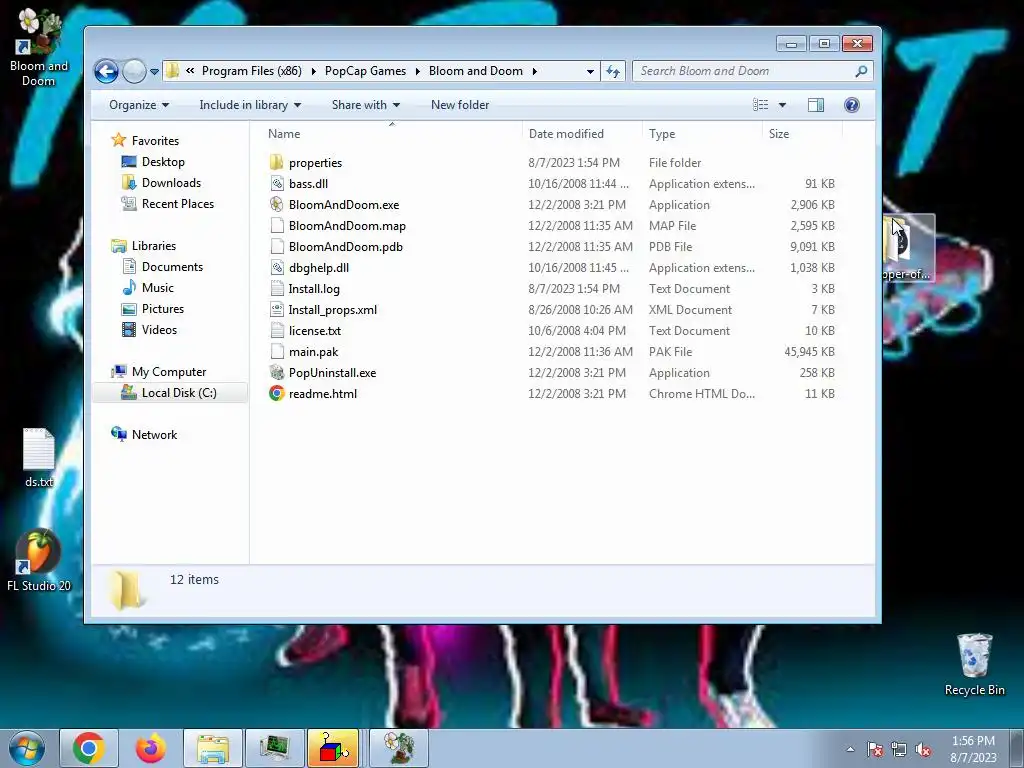Open the view options dropdown arrow

[782, 104]
